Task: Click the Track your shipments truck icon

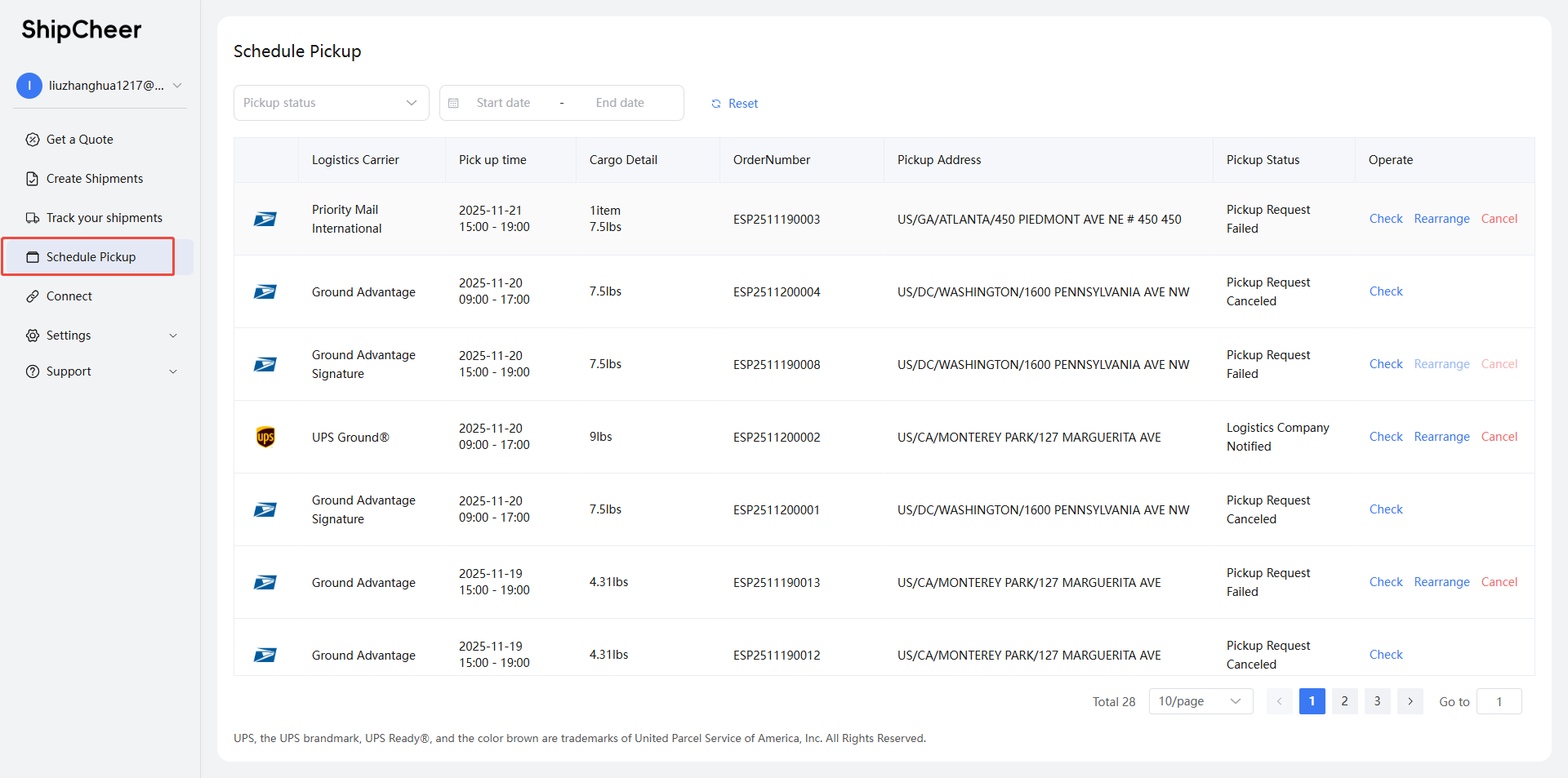Action: tap(33, 218)
